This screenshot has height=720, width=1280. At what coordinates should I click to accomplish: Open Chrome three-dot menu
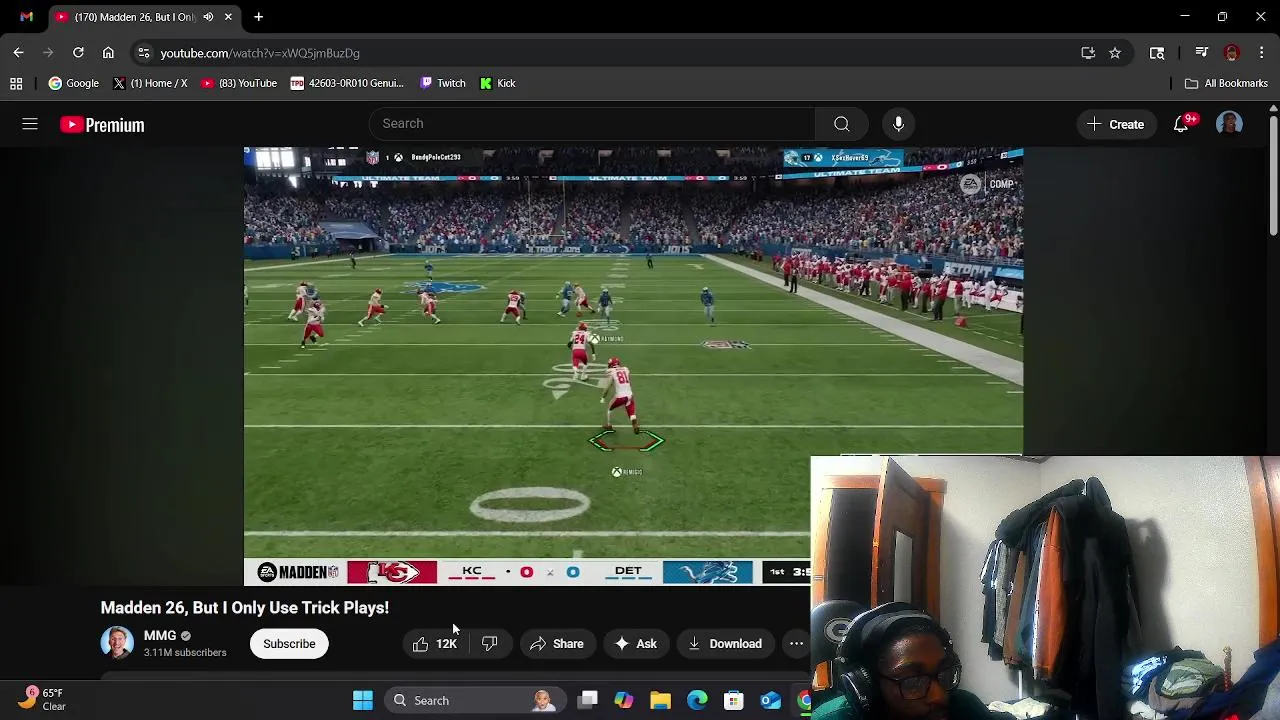(1262, 53)
